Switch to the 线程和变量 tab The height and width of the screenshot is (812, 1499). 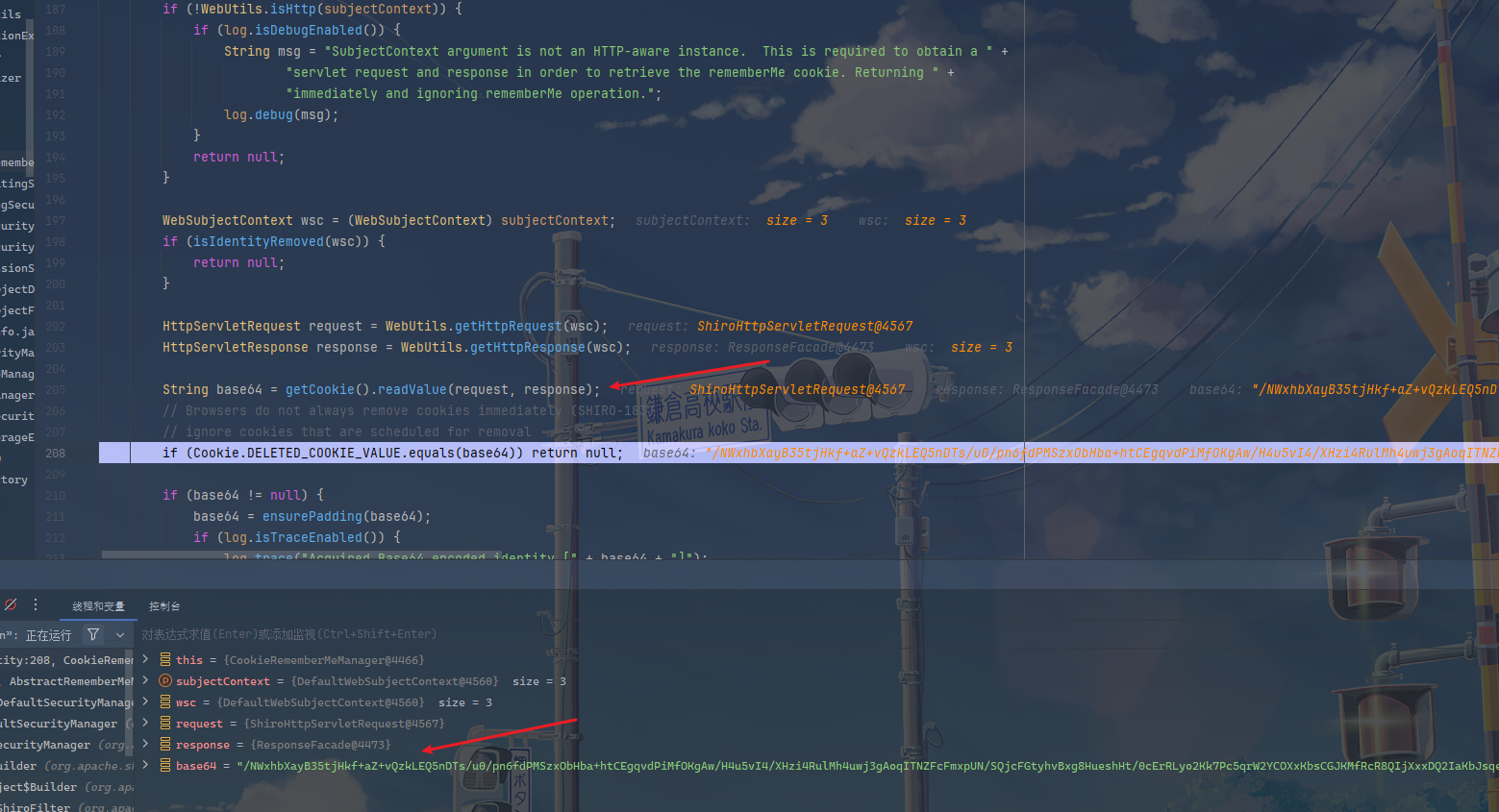(x=98, y=606)
